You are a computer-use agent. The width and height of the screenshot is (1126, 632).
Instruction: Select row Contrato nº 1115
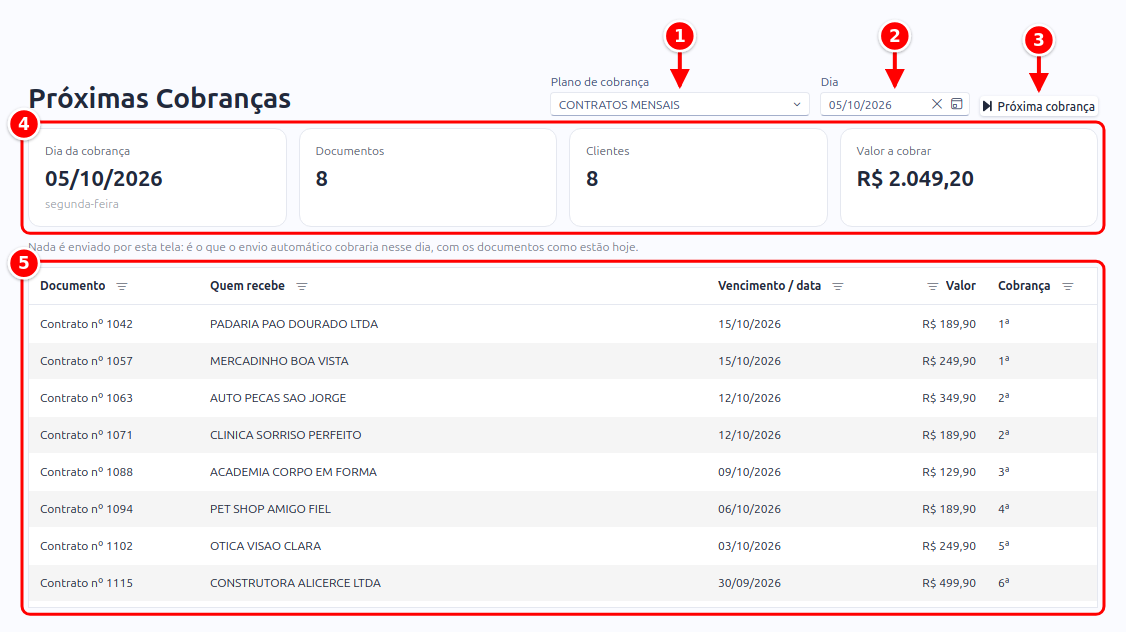pos(563,583)
